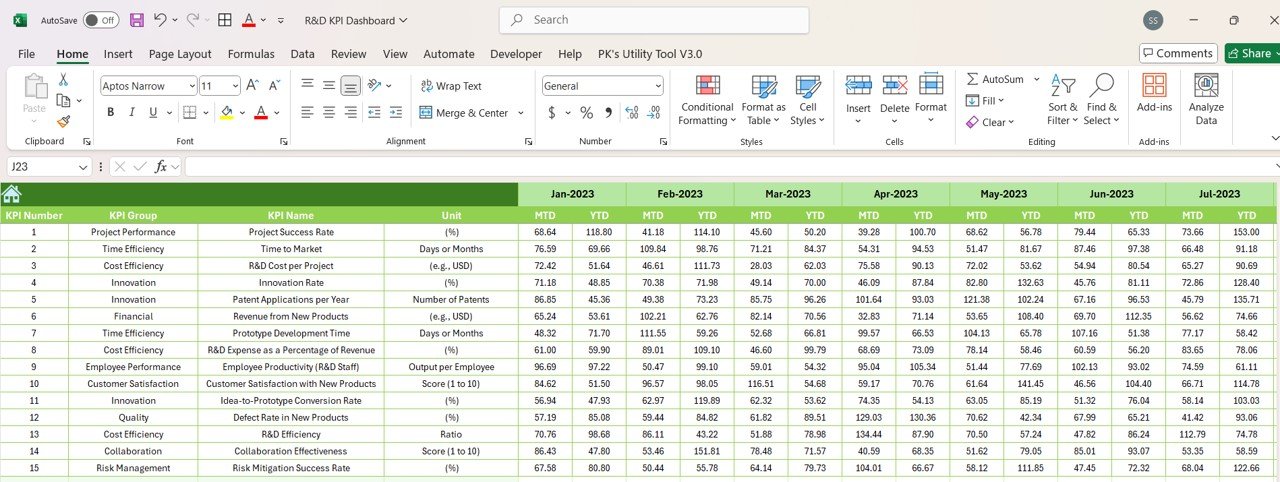Viewport: 1280px width, 482px height.
Task: Click the Increase Decimal icon
Action: coord(632,113)
